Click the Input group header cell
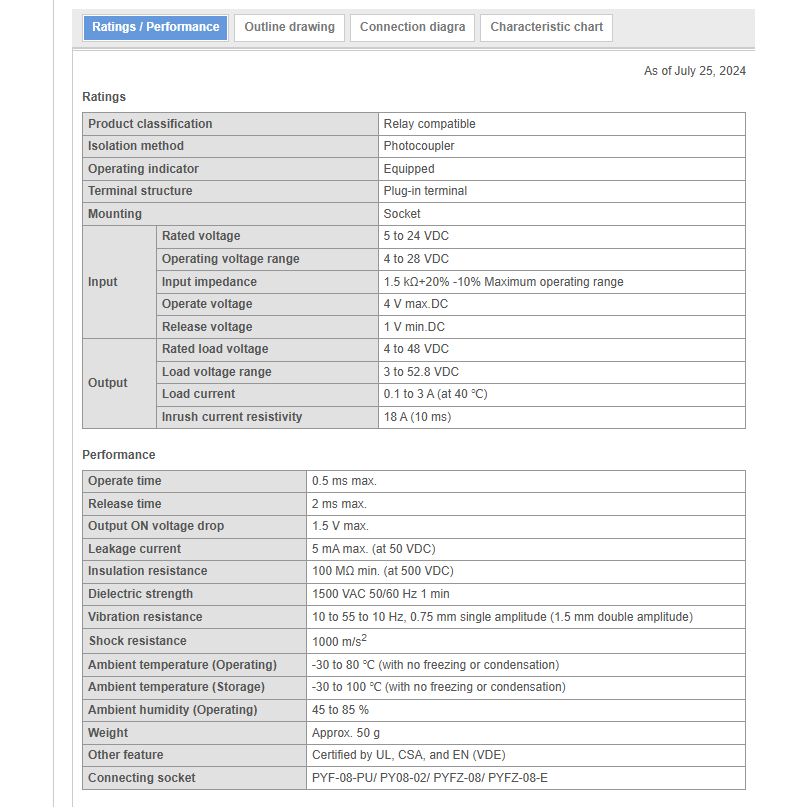This screenshot has width=807, height=807. 103,282
